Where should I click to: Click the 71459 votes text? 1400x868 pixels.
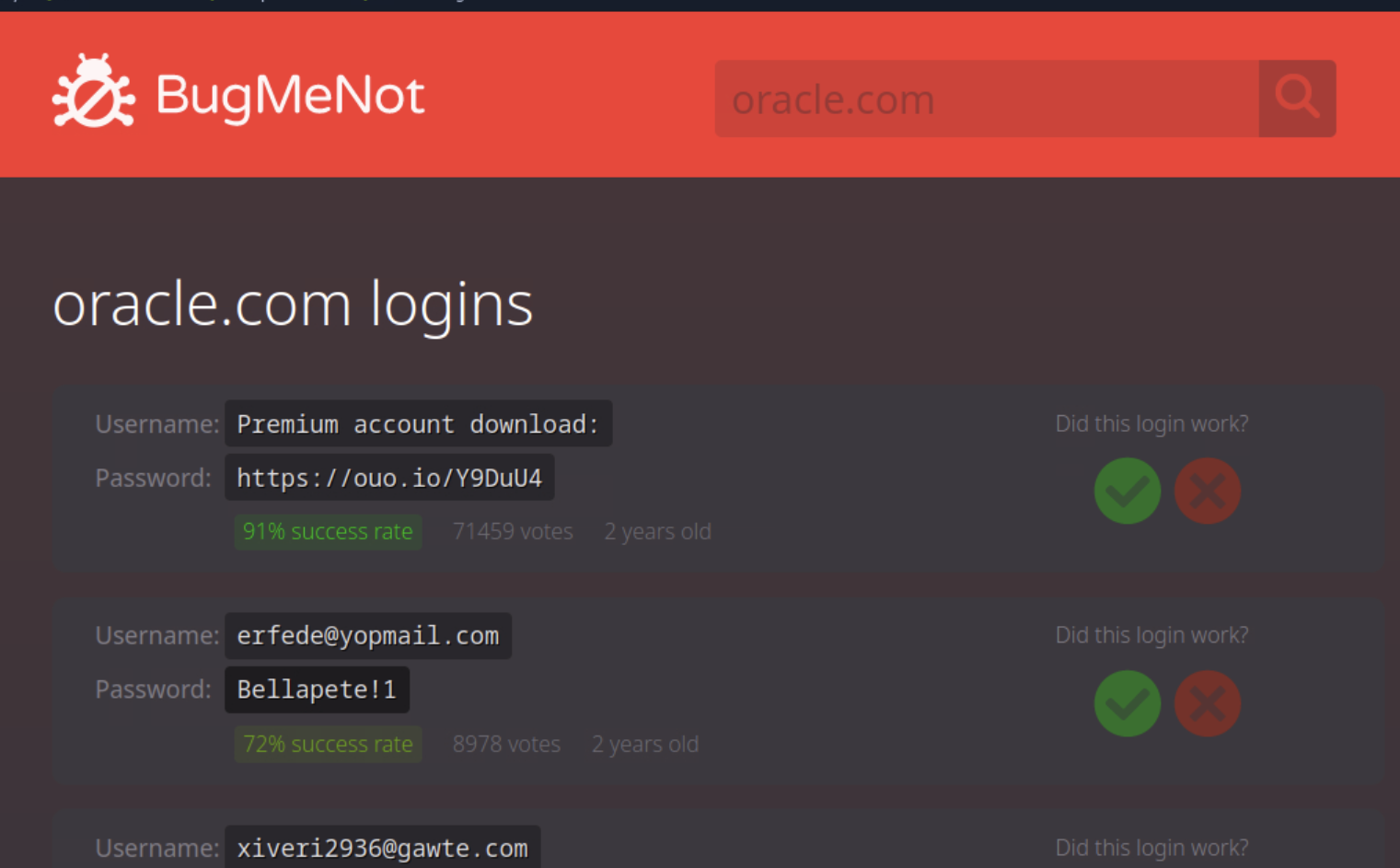pyautogui.click(x=513, y=532)
